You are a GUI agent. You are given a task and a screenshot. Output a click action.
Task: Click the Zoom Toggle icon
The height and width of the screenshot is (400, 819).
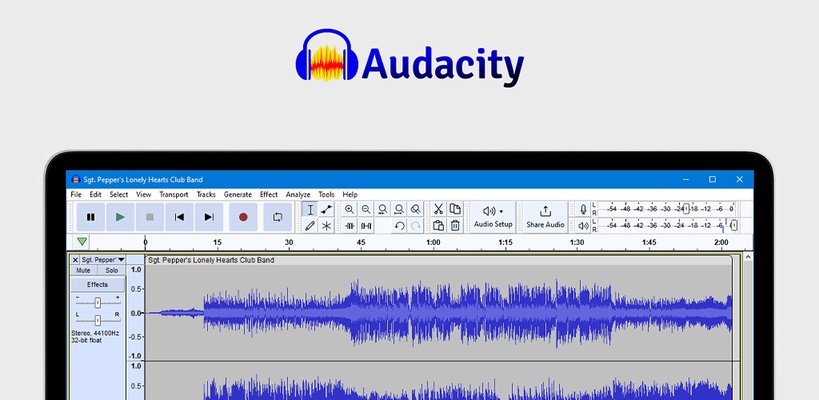click(x=416, y=210)
